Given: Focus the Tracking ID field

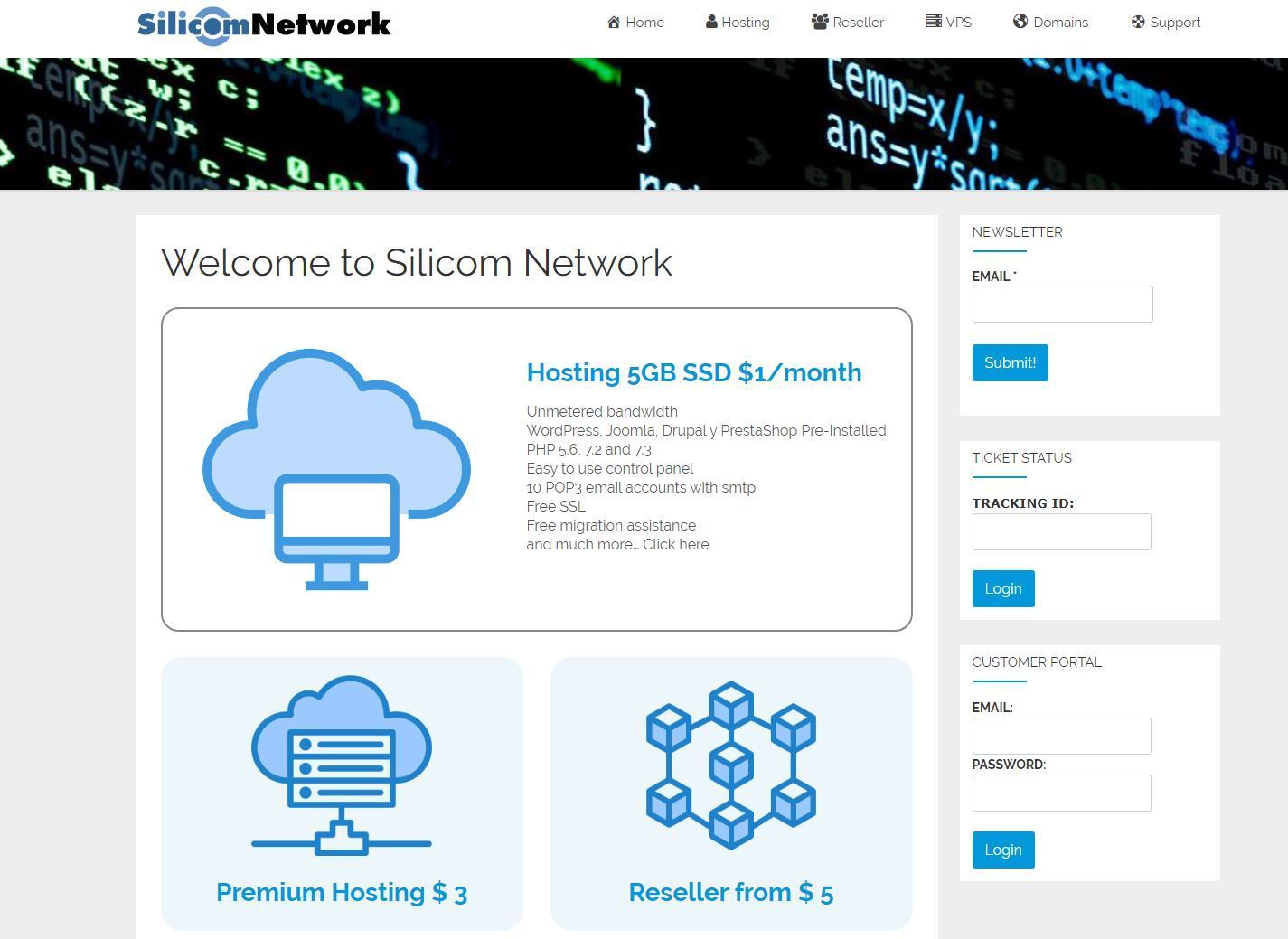Looking at the screenshot, I should pos(1061,531).
